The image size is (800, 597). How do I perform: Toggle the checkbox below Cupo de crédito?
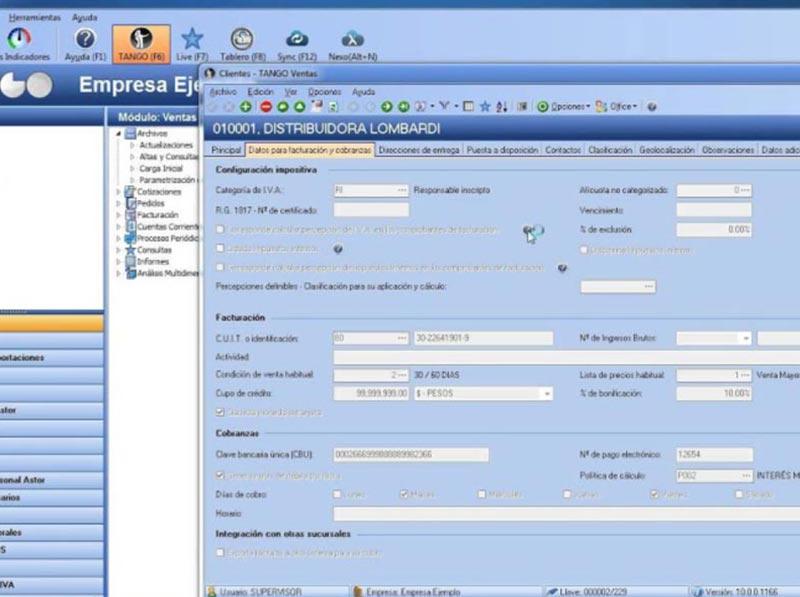click(220, 412)
